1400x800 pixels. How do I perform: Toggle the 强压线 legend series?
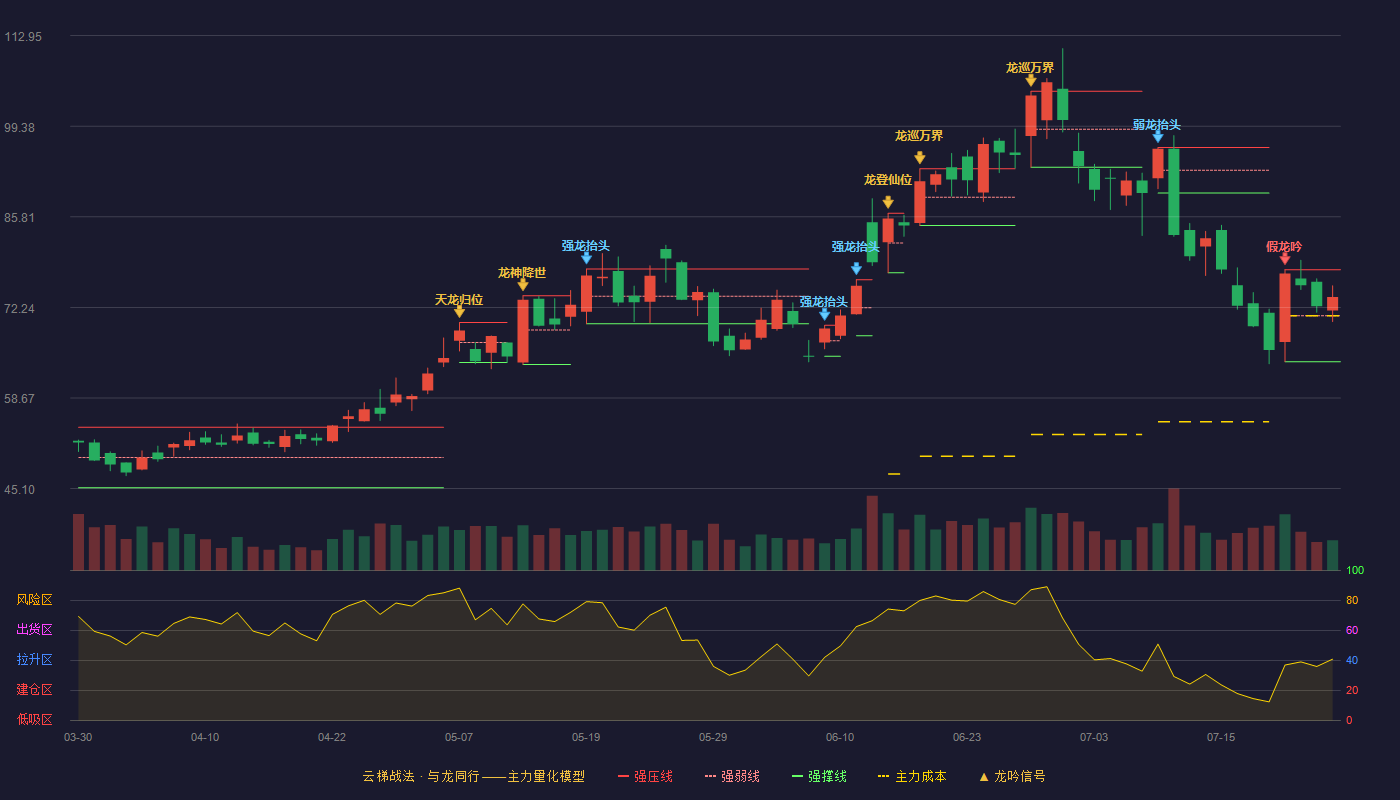645,776
